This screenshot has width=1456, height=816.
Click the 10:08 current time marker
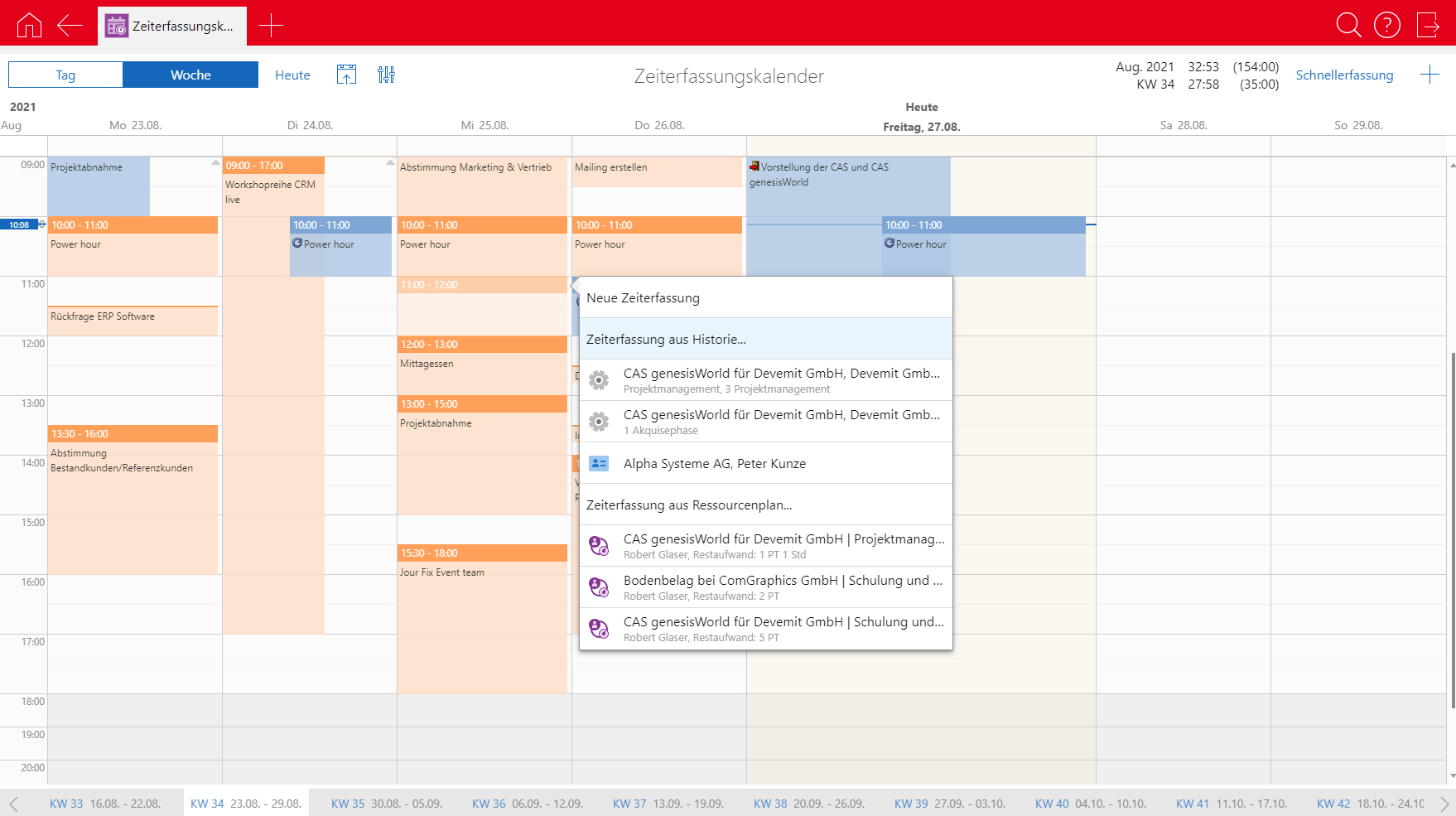click(x=19, y=225)
